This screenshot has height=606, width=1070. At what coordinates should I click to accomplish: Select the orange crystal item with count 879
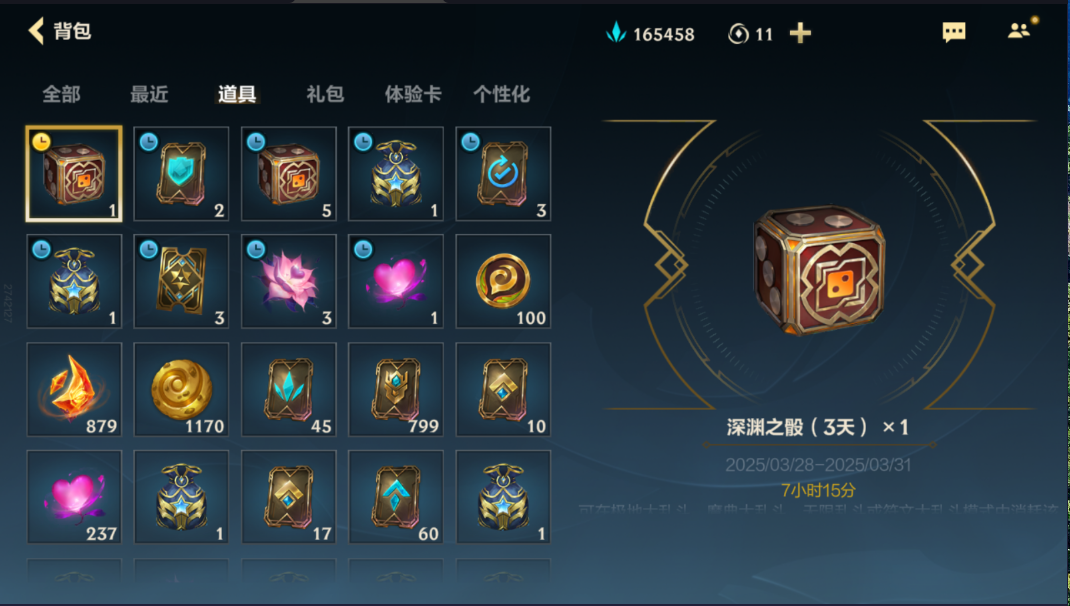click(74, 389)
